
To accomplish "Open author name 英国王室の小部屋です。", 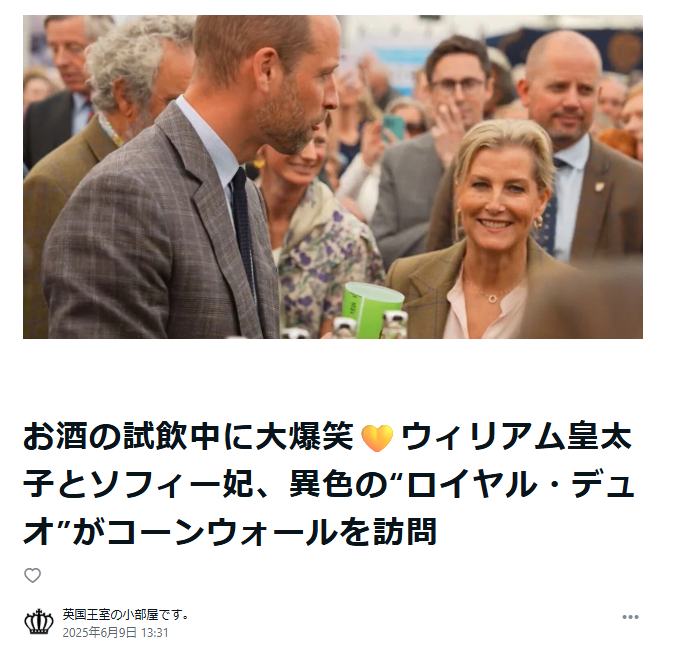I will coord(125,614).
